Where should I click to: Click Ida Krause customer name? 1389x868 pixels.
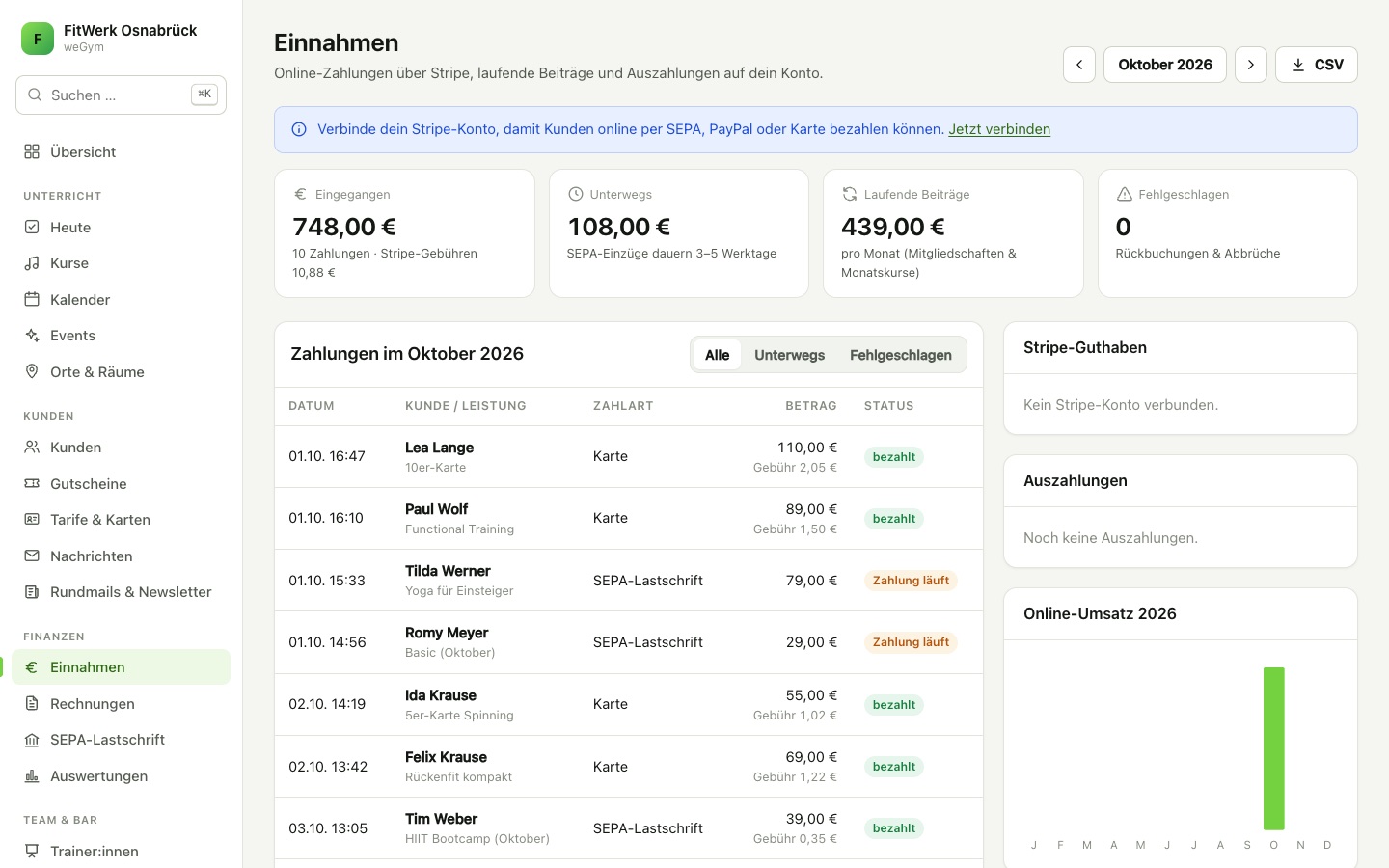pos(441,695)
